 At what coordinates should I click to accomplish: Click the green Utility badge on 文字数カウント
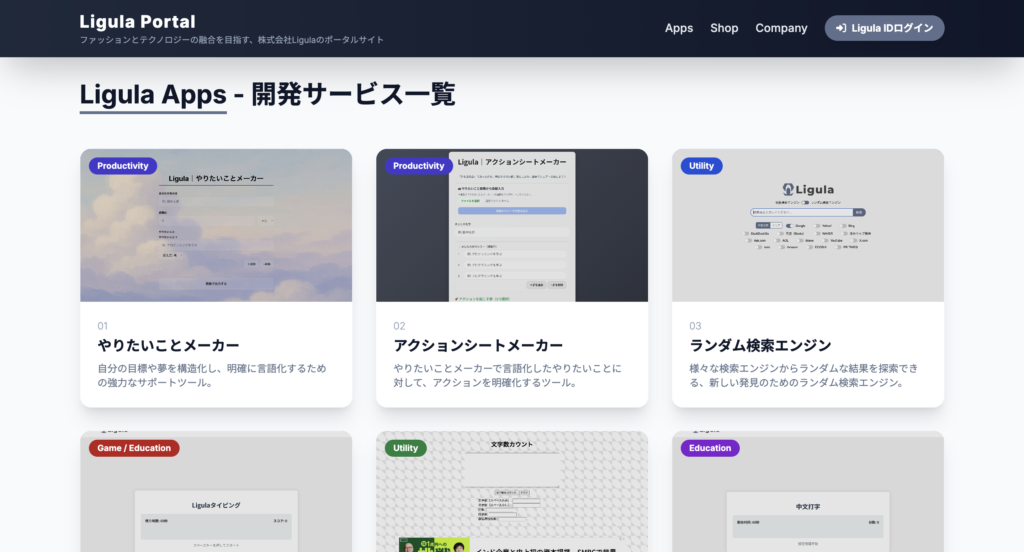point(405,448)
